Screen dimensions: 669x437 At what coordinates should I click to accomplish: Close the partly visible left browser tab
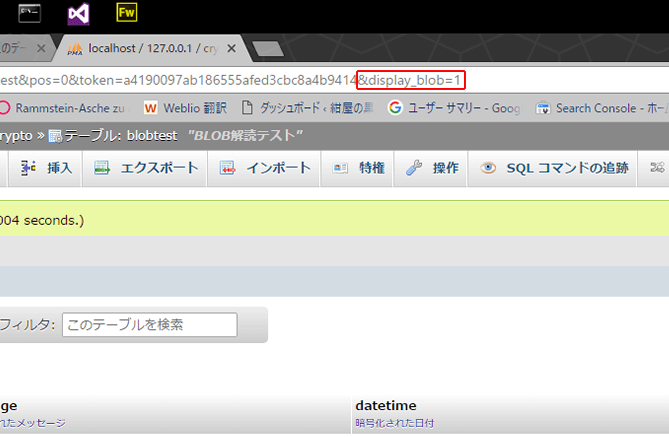pos(41,49)
